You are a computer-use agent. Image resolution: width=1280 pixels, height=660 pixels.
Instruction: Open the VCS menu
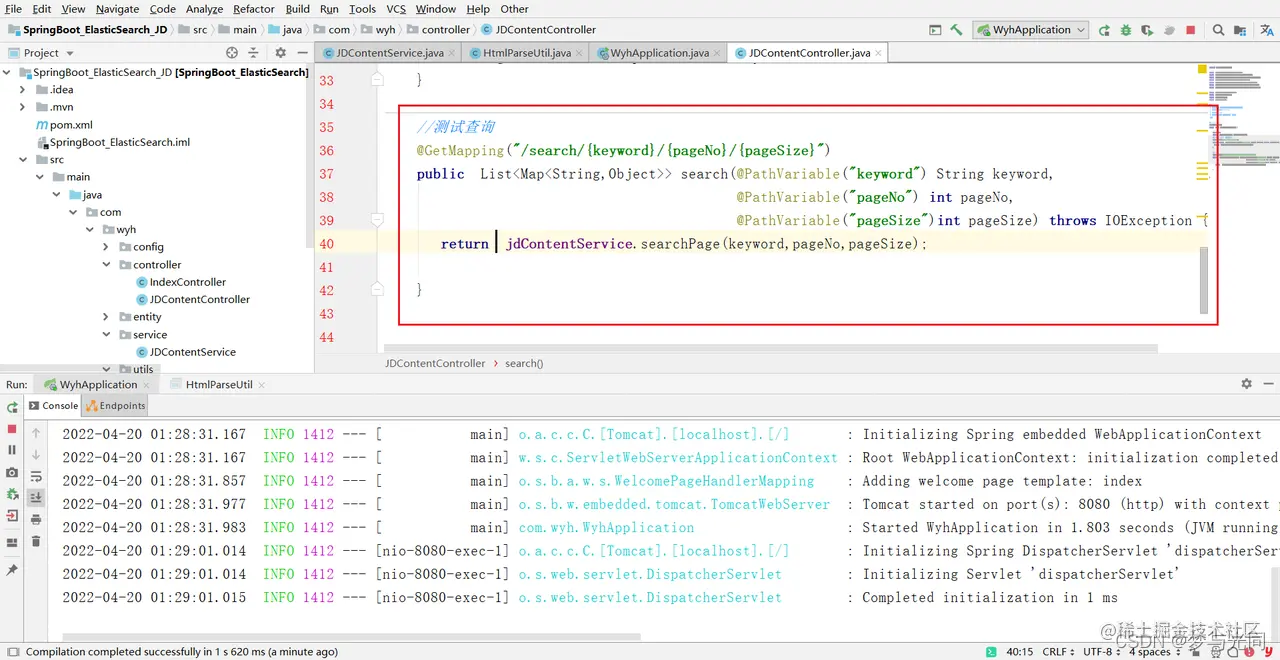click(x=396, y=9)
